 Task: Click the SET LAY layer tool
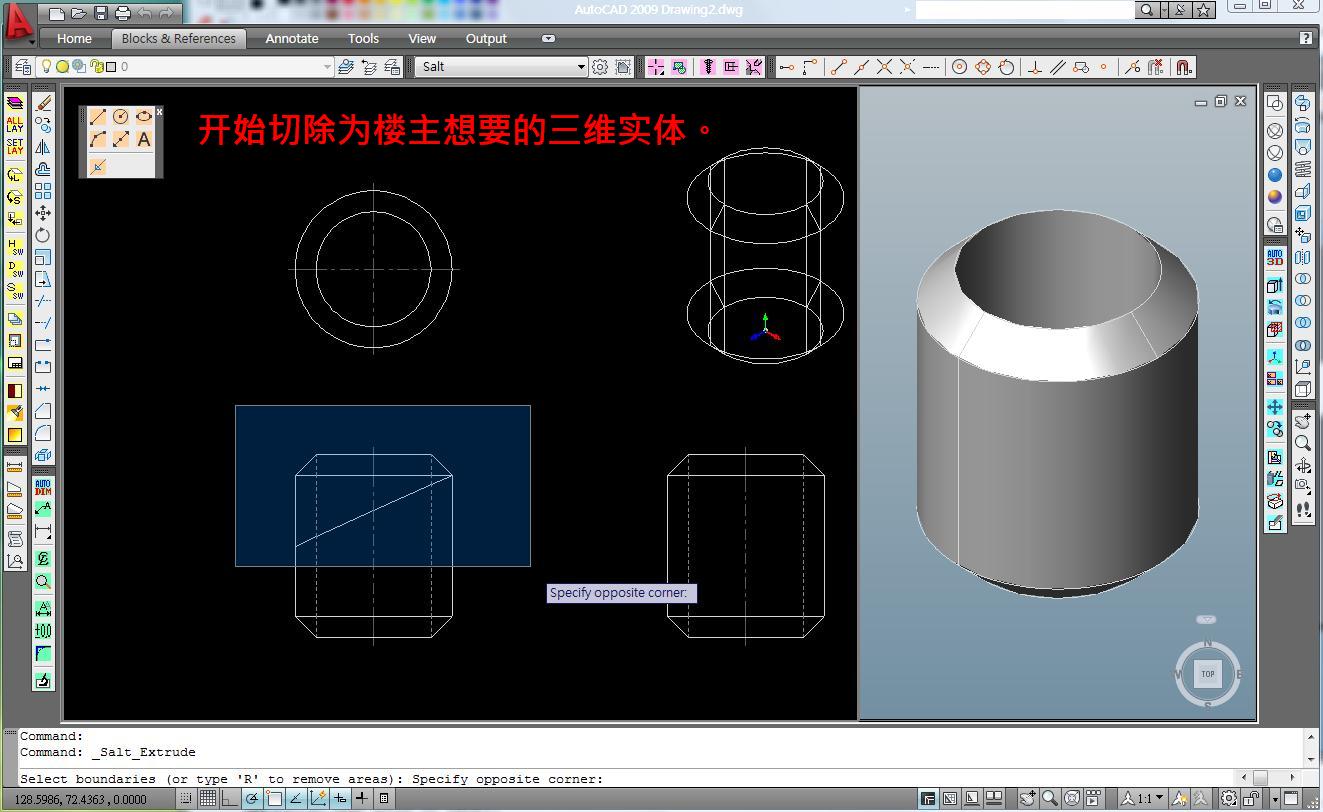(15, 146)
